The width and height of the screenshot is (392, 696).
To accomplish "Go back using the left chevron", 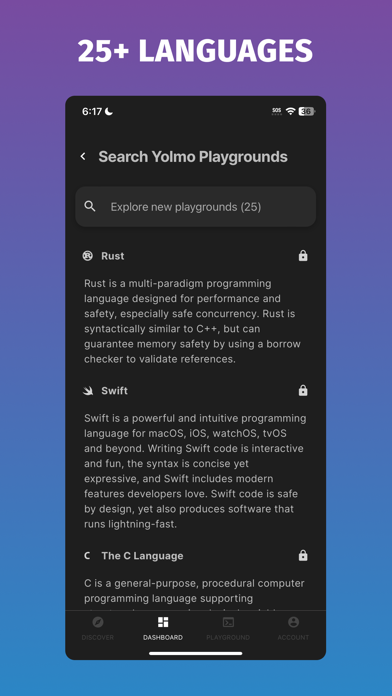I will click(83, 156).
